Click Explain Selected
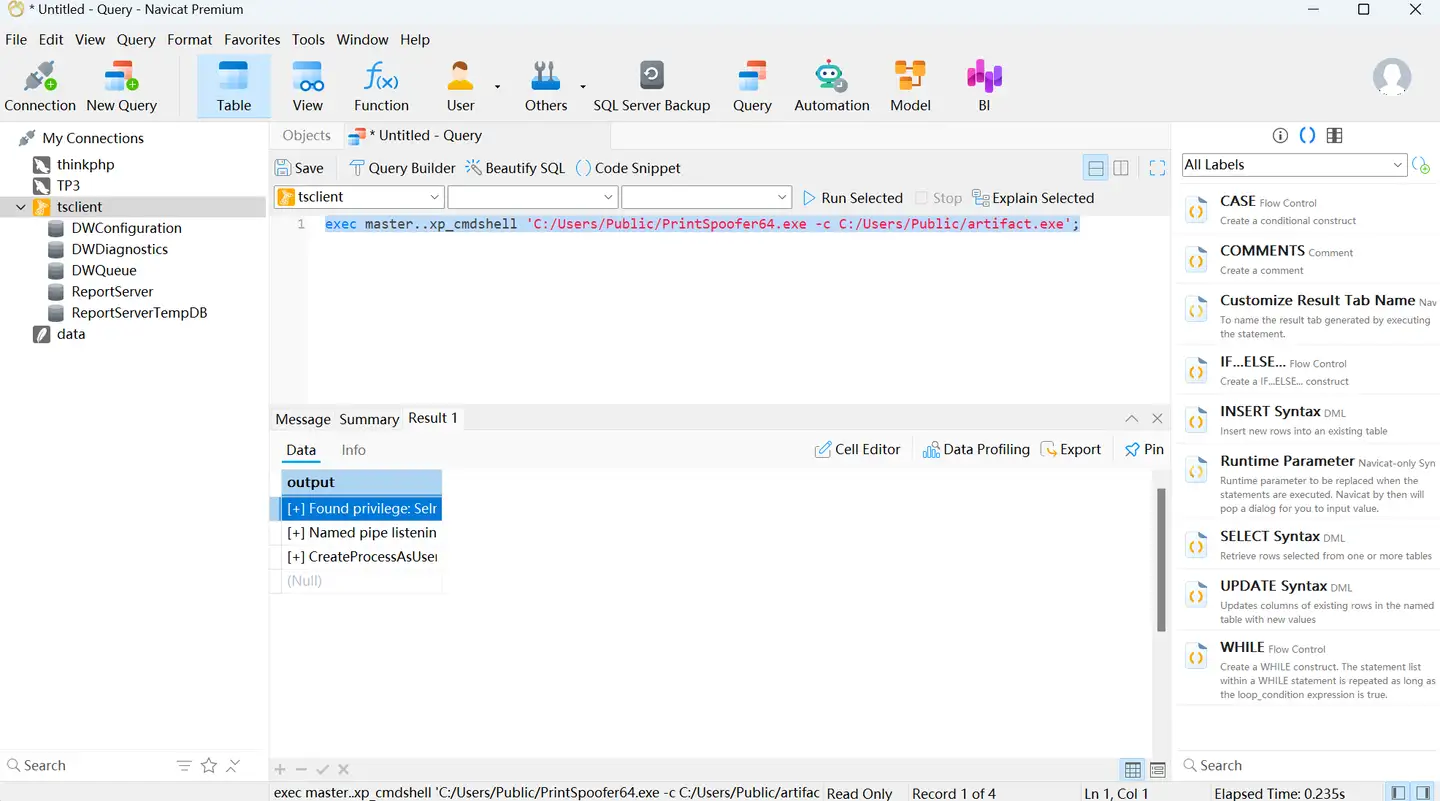The image size is (1440, 801). coord(1033,198)
